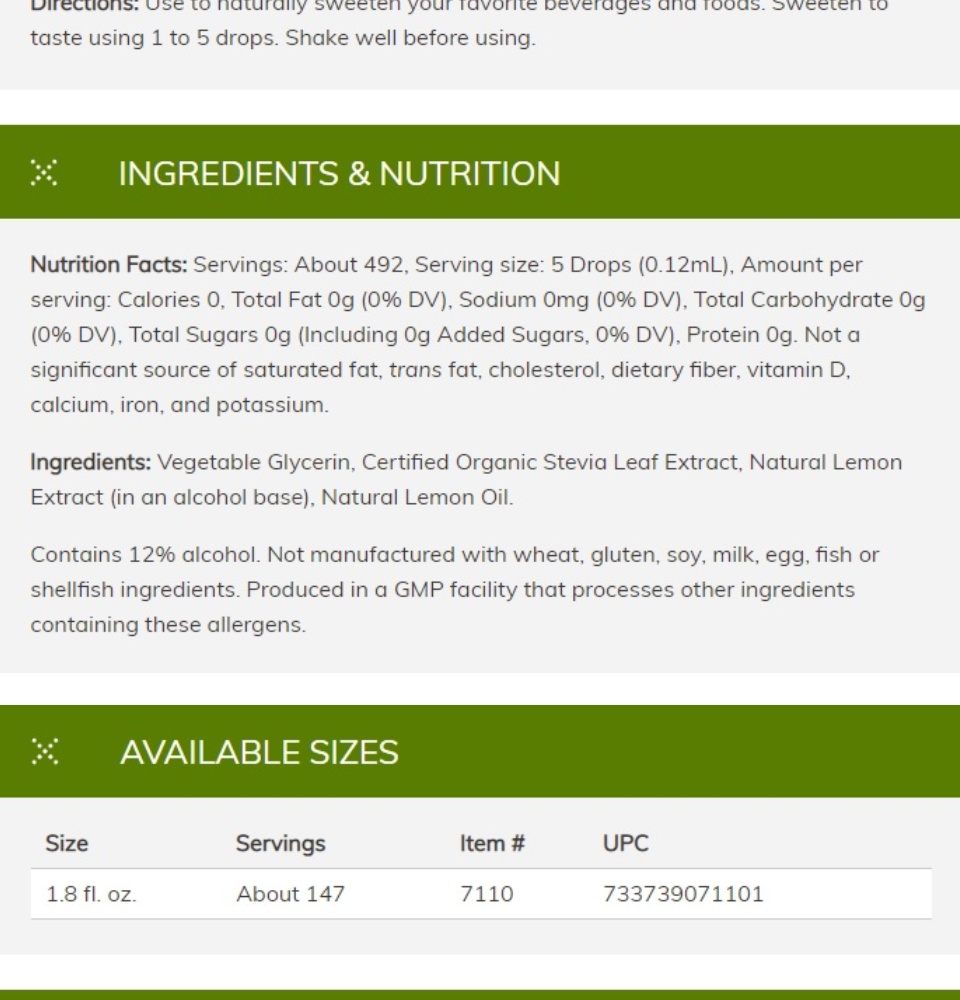Click the UPC column header

tap(626, 844)
